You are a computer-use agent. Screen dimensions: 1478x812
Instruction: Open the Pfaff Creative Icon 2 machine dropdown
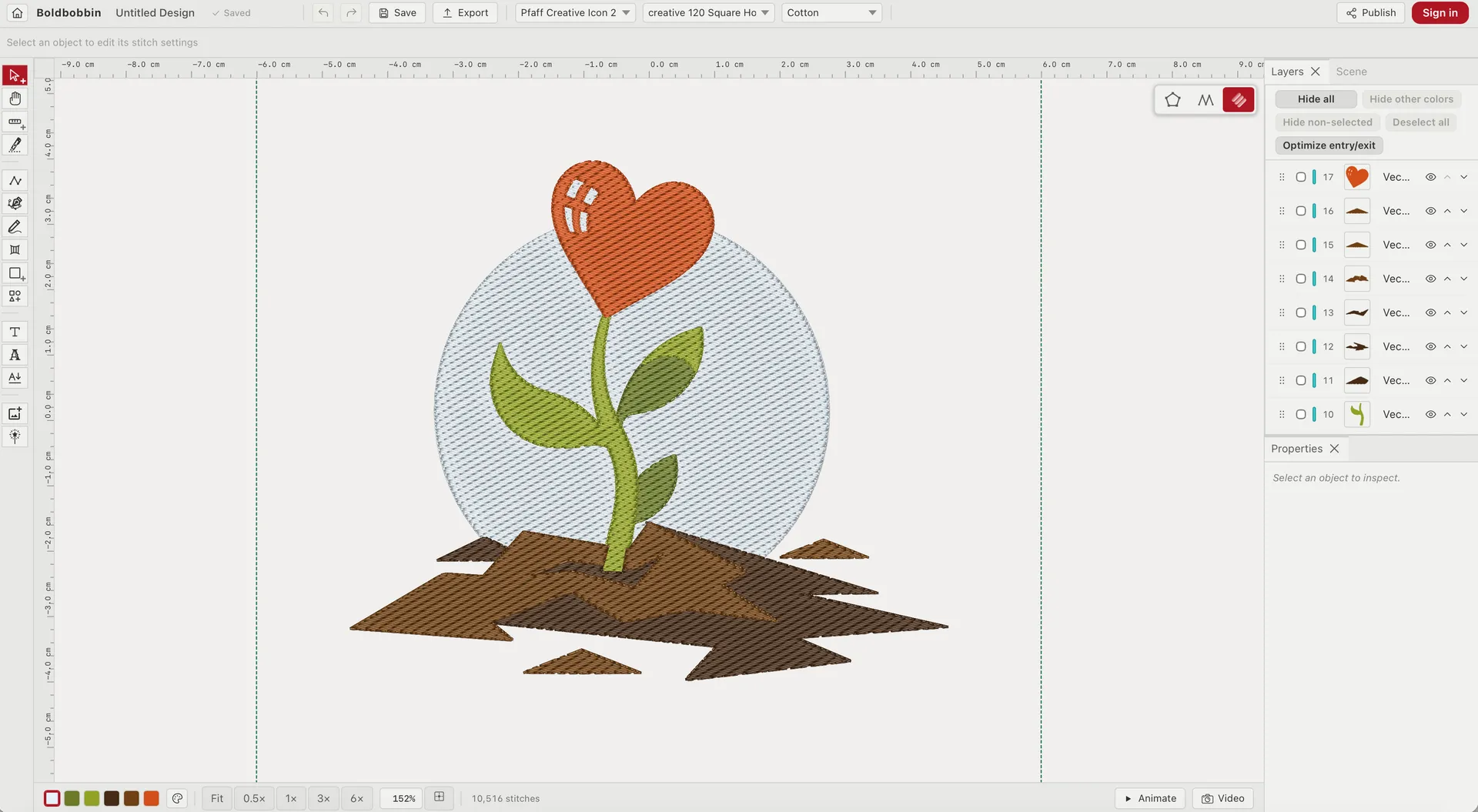click(x=575, y=13)
